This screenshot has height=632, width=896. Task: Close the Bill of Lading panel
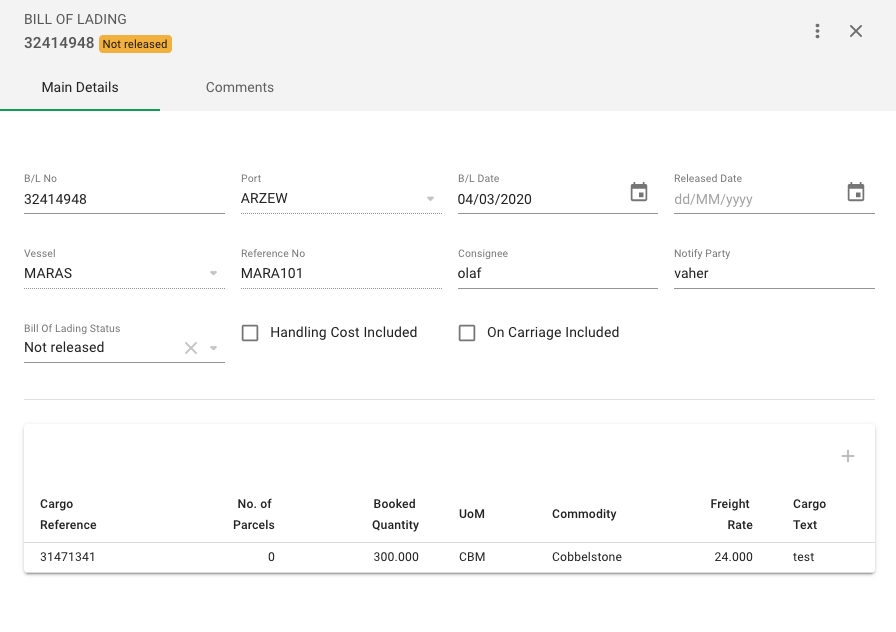point(856,31)
